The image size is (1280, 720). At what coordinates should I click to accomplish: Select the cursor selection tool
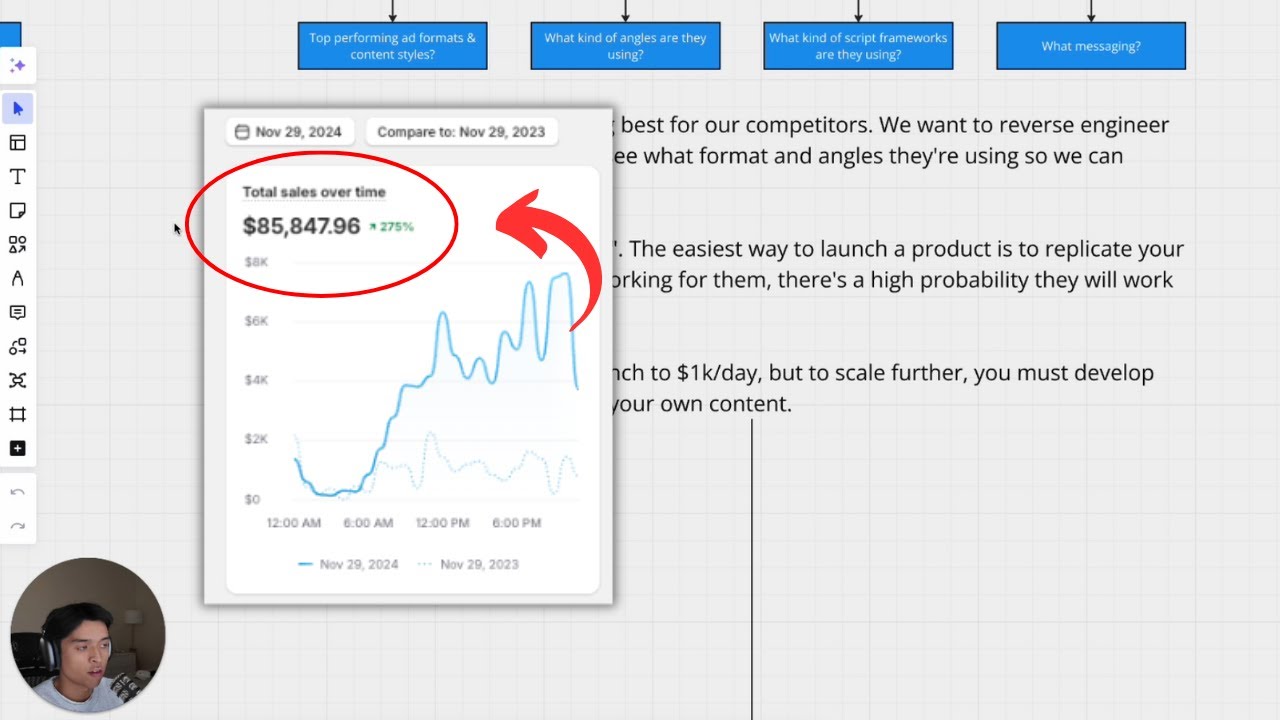[x=17, y=108]
